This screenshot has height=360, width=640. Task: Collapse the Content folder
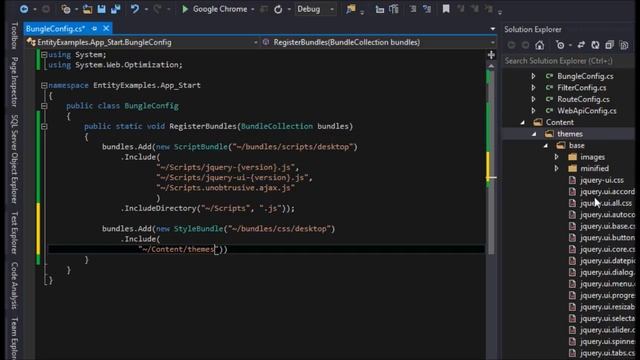point(523,122)
